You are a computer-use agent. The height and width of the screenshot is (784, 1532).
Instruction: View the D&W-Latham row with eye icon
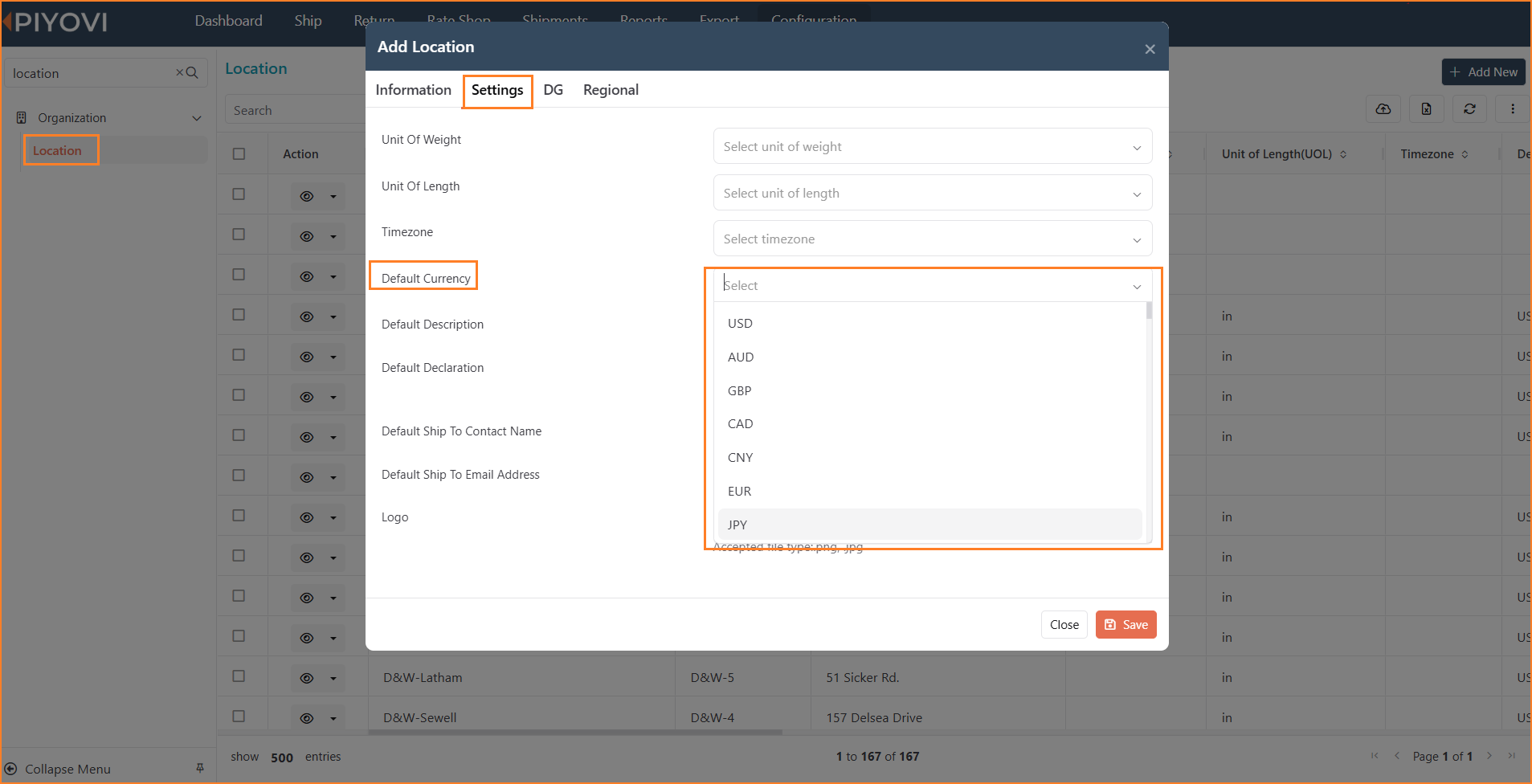tap(307, 678)
